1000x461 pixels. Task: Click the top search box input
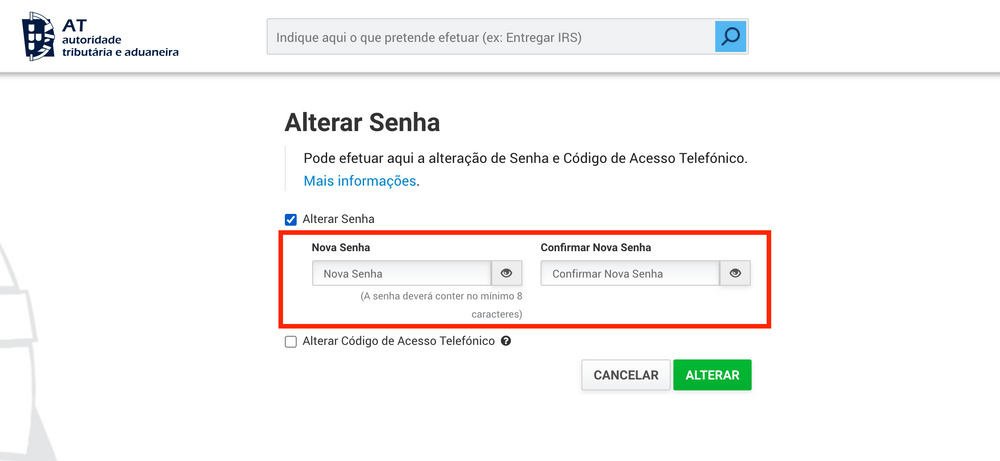coord(491,37)
